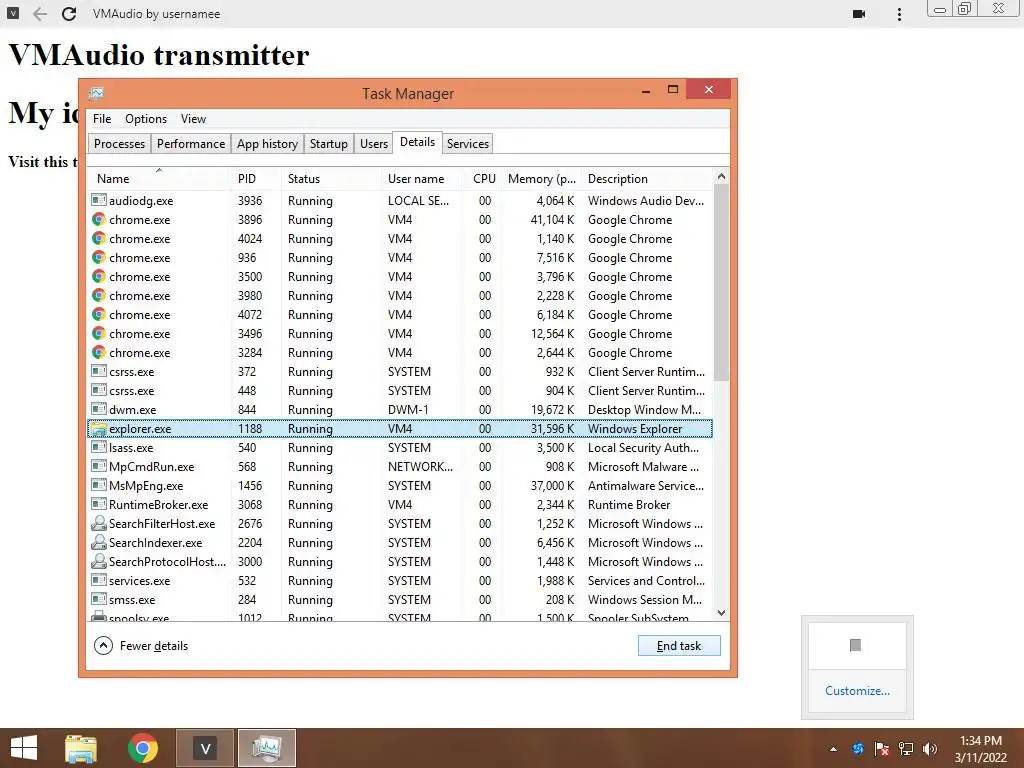The height and width of the screenshot is (768, 1024).
Task: Click the SearchIndexer.exe icon
Action: (x=99, y=542)
